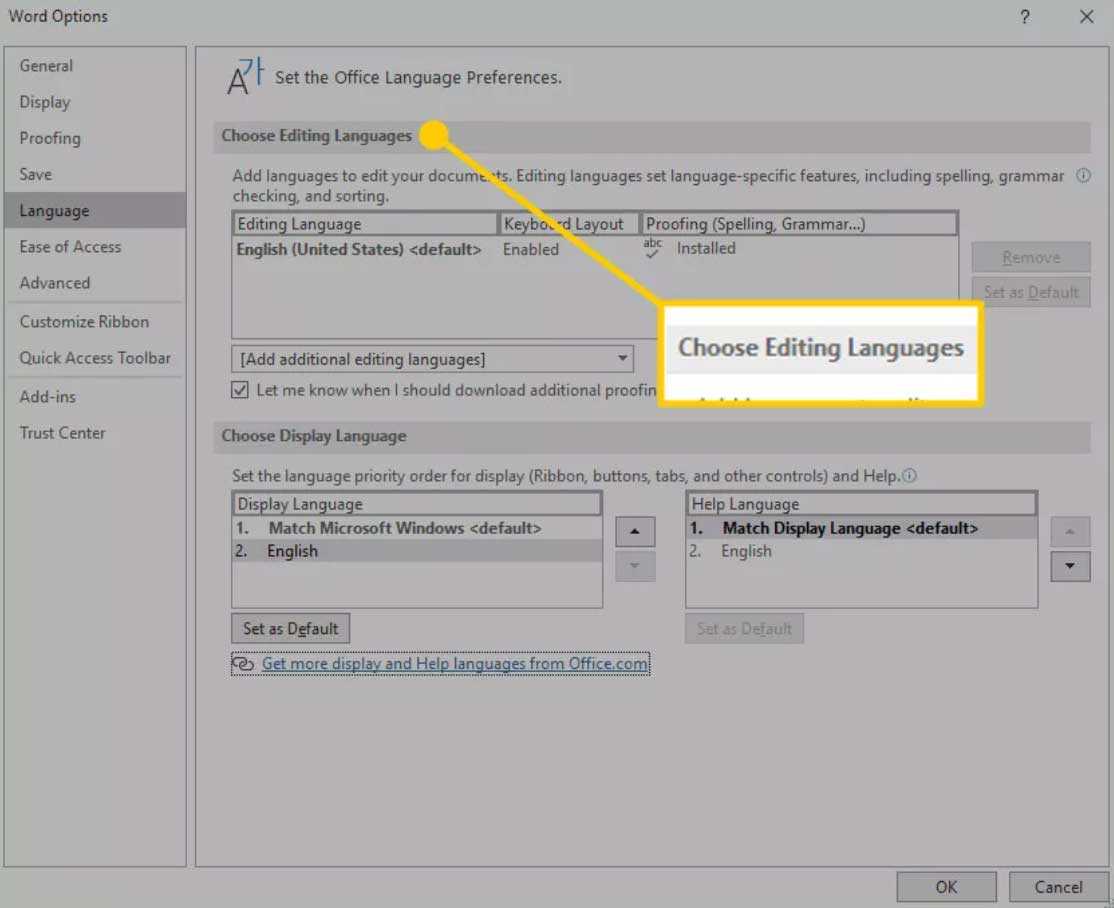Select English in the Display Language list
The height and width of the screenshot is (908, 1114).
click(x=292, y=551)
